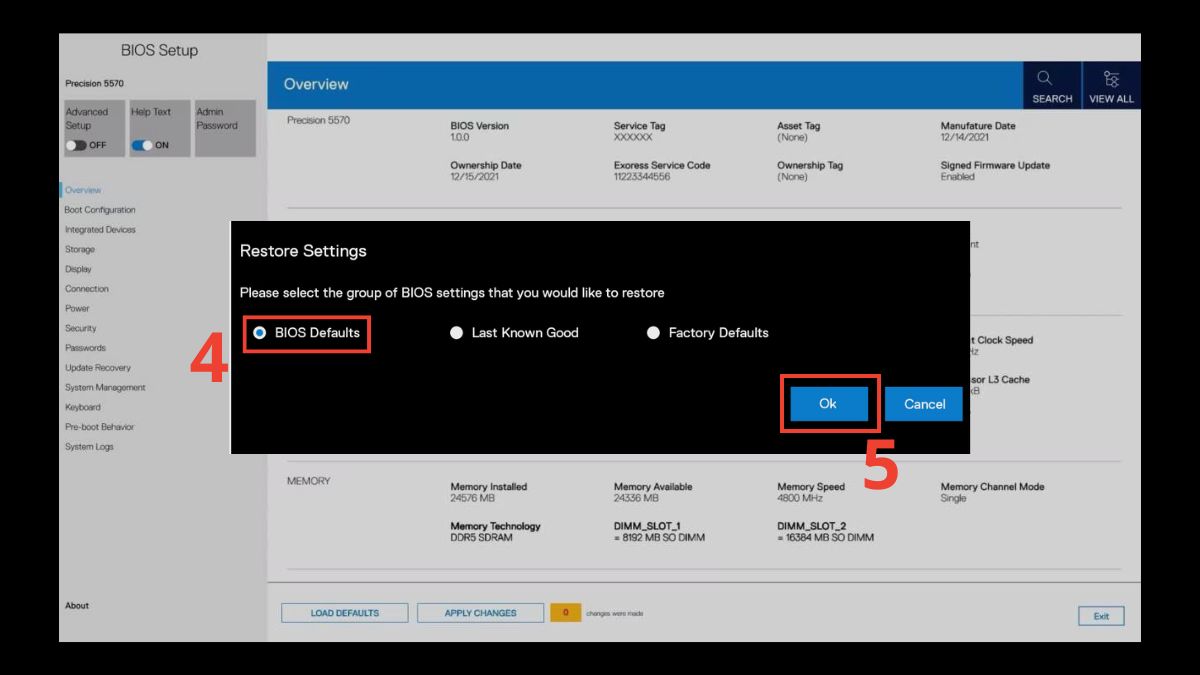Navigate to Update Recovery
The image size is (1200, 675).
(98, 368)
